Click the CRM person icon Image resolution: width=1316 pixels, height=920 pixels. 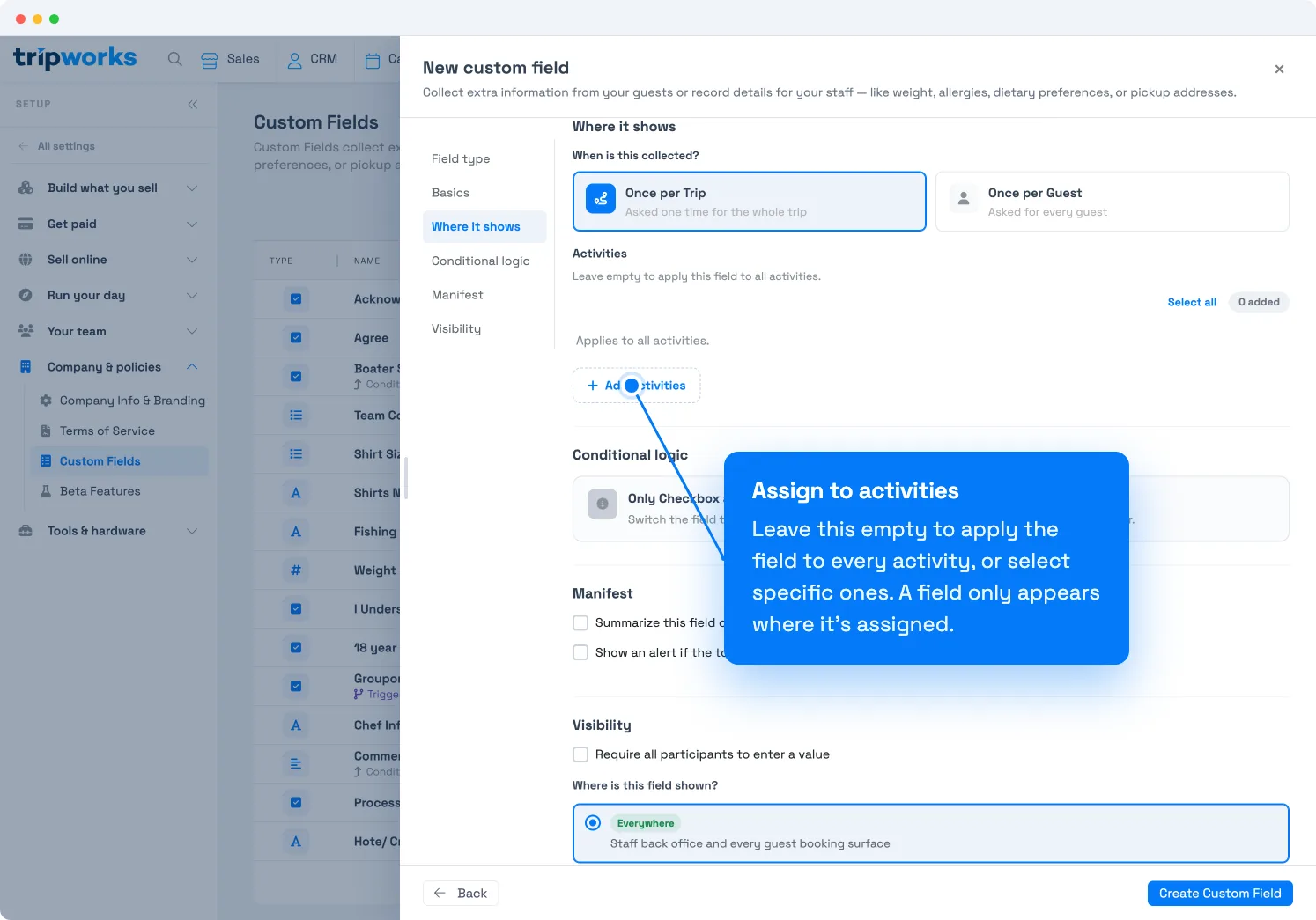click(295, 60)
